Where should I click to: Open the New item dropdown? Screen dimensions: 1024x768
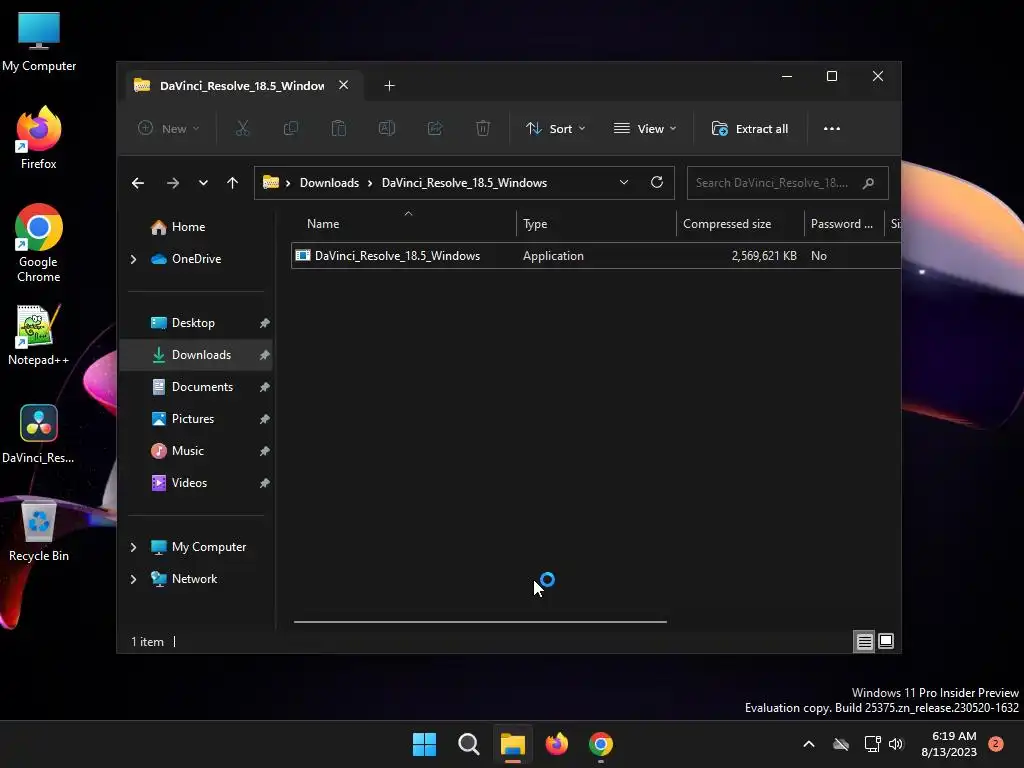pos(168,129)
